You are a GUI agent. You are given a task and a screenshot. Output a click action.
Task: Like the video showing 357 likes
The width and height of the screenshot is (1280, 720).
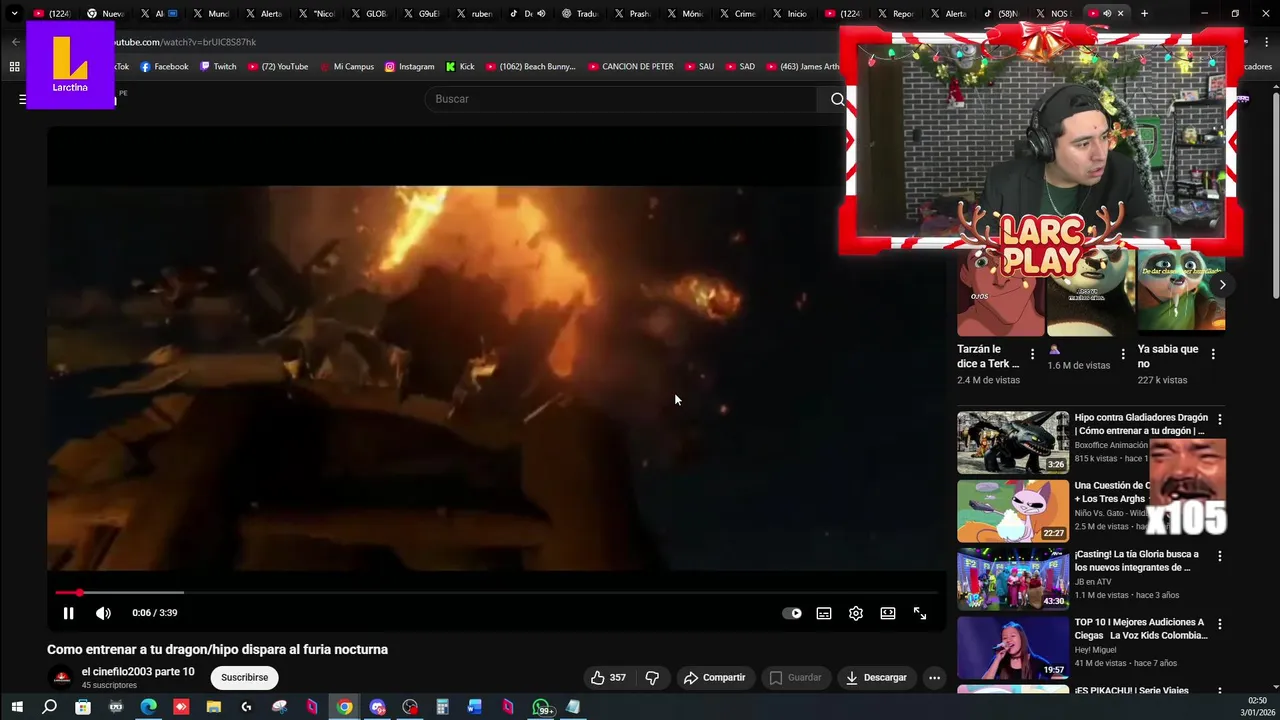[x=608, y=677]
